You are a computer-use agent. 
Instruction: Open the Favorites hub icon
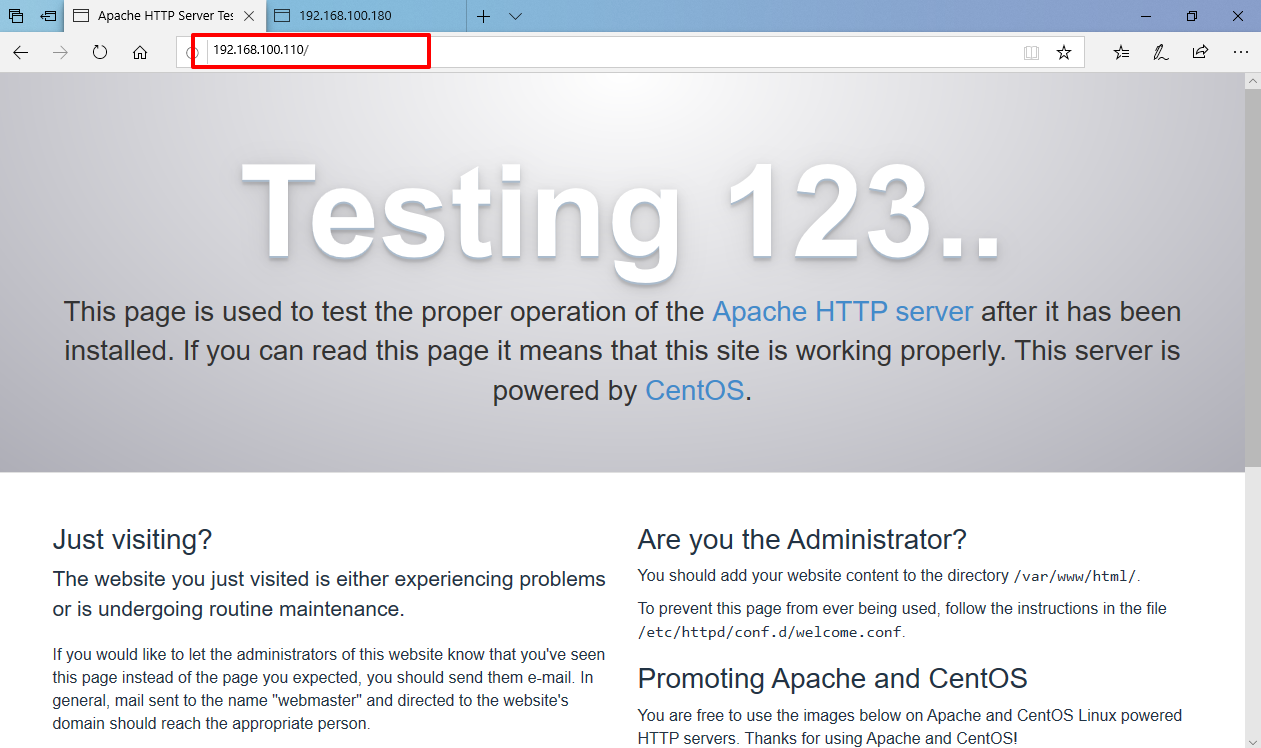tap(1122, 52)
